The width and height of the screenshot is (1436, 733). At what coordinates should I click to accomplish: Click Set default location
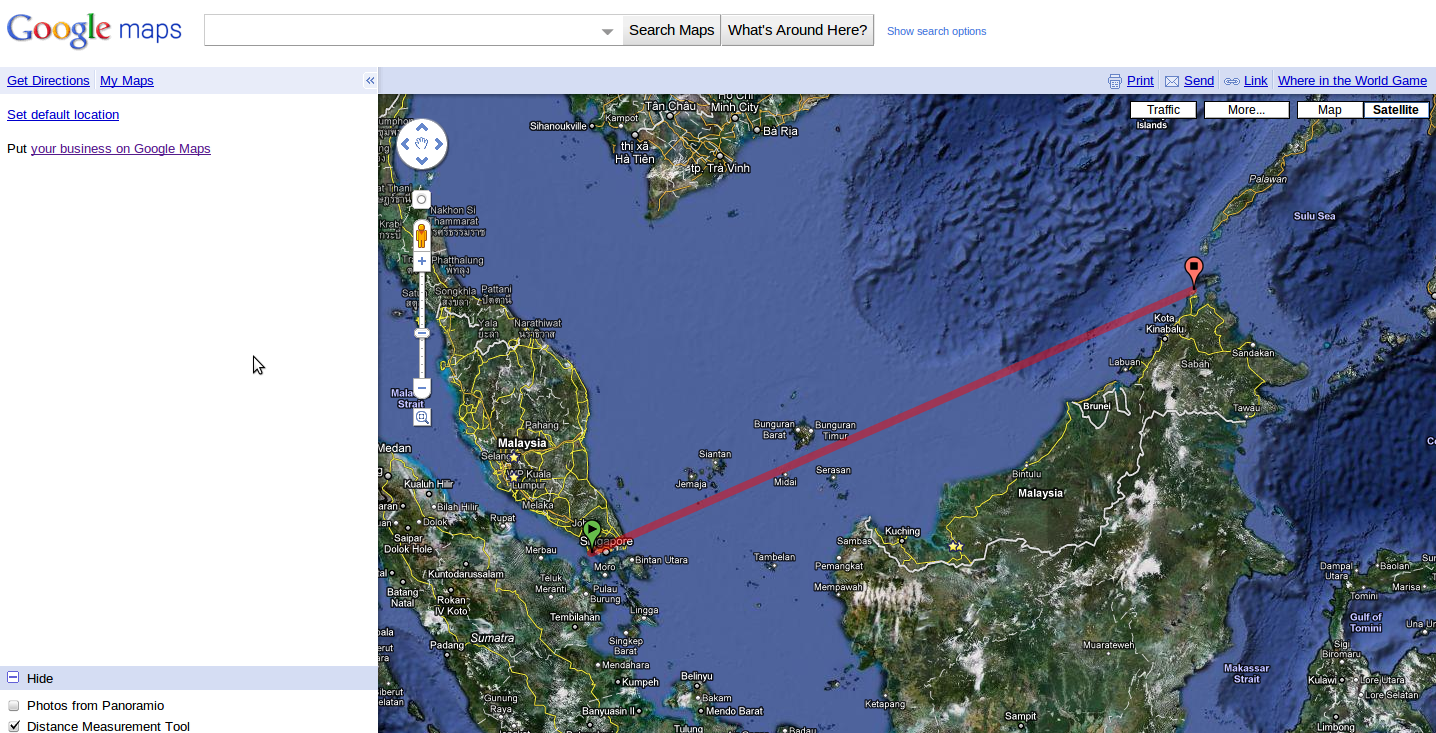tap(63, 115)
